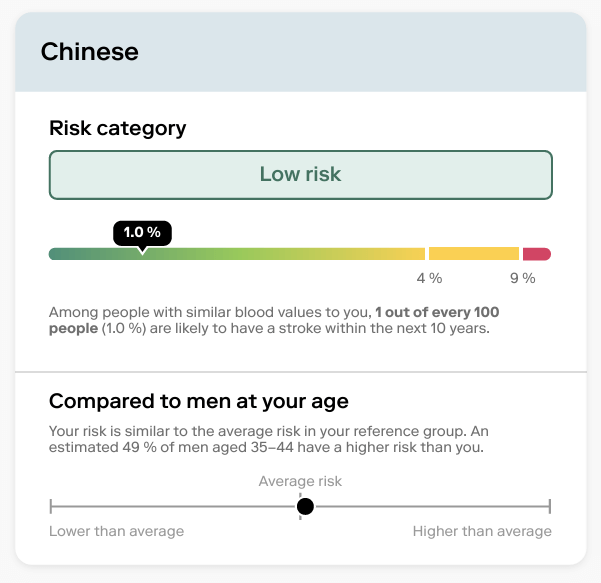
Task: Click the green gradient risk bar
Action: tap(237, 254)
